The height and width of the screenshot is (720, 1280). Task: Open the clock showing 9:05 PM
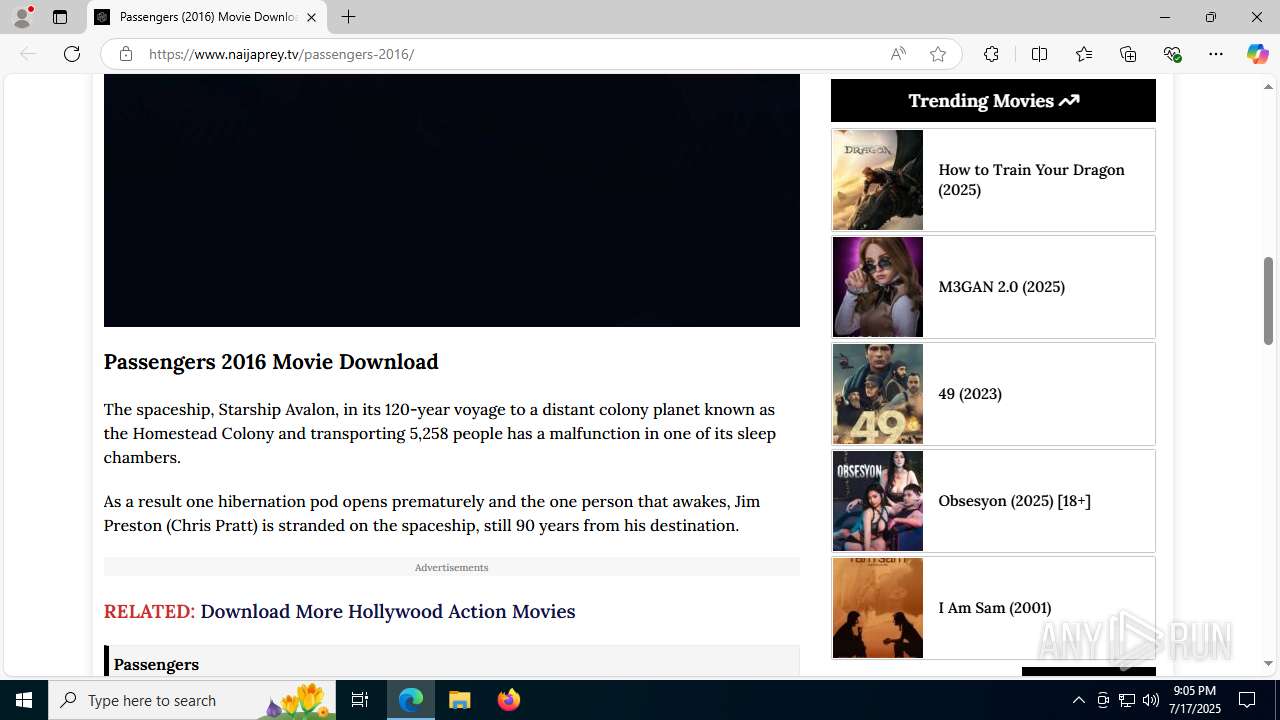(1196, 700)
